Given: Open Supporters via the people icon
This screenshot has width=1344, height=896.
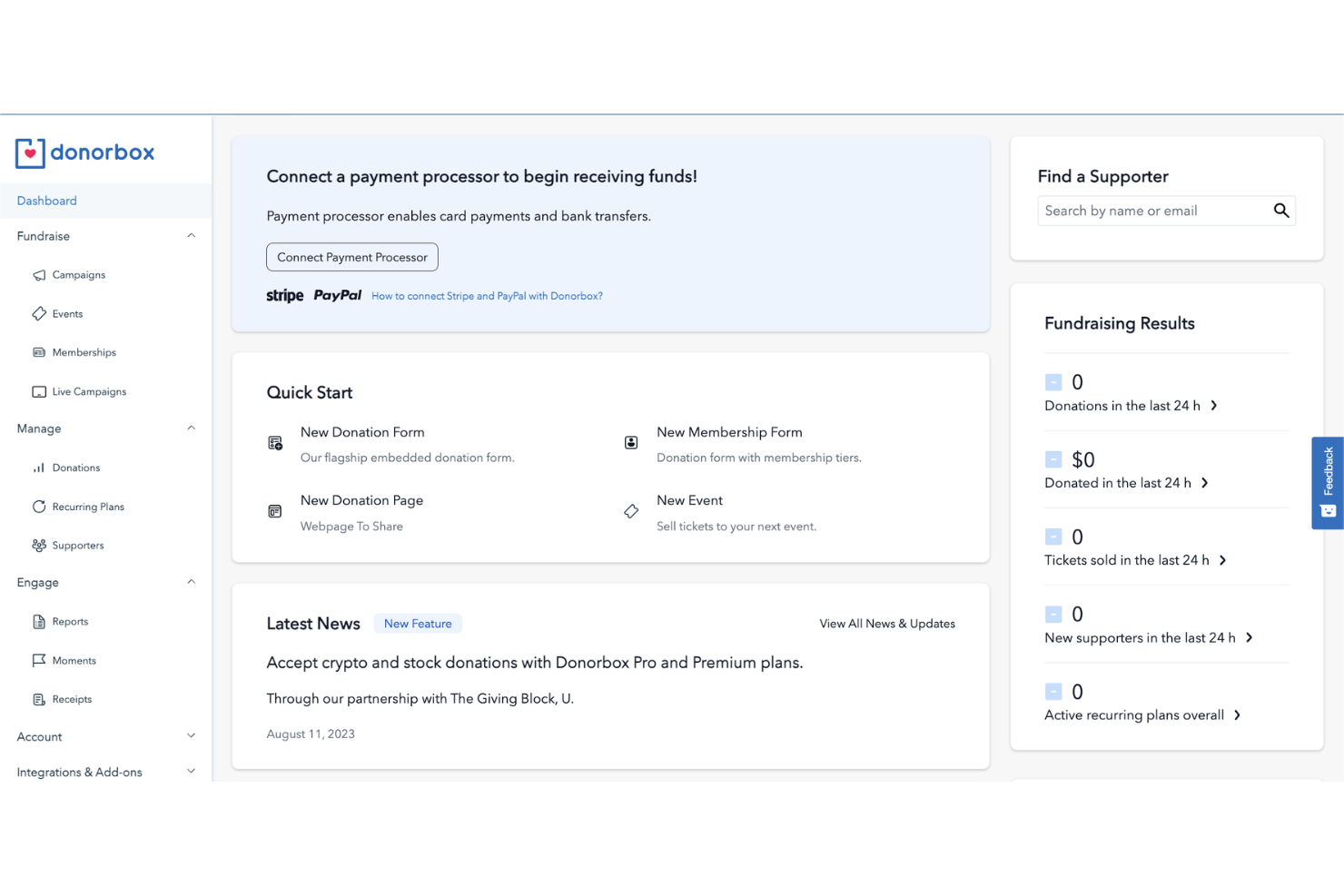Looking at the screenshot, I should click(39, 546).
